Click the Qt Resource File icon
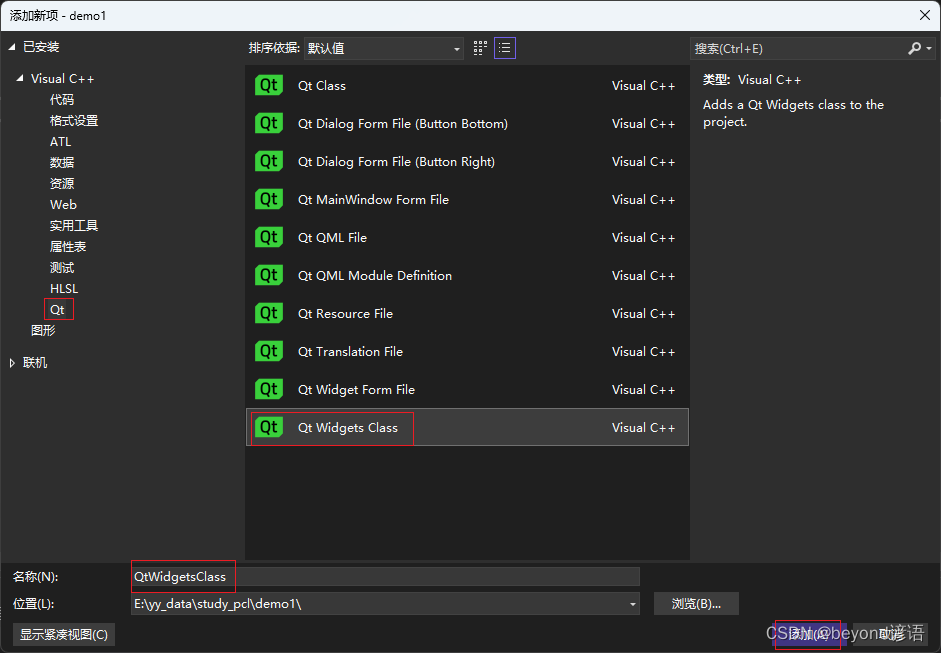Image resolution: width=941 pixels, height=653 pixels. tap(268, 313)
